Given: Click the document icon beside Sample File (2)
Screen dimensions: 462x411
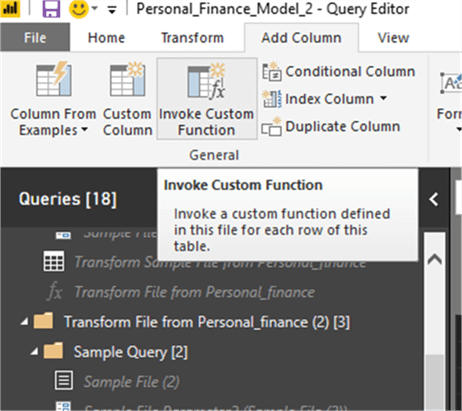Looking at the screenshot, I should coord(64,380).
